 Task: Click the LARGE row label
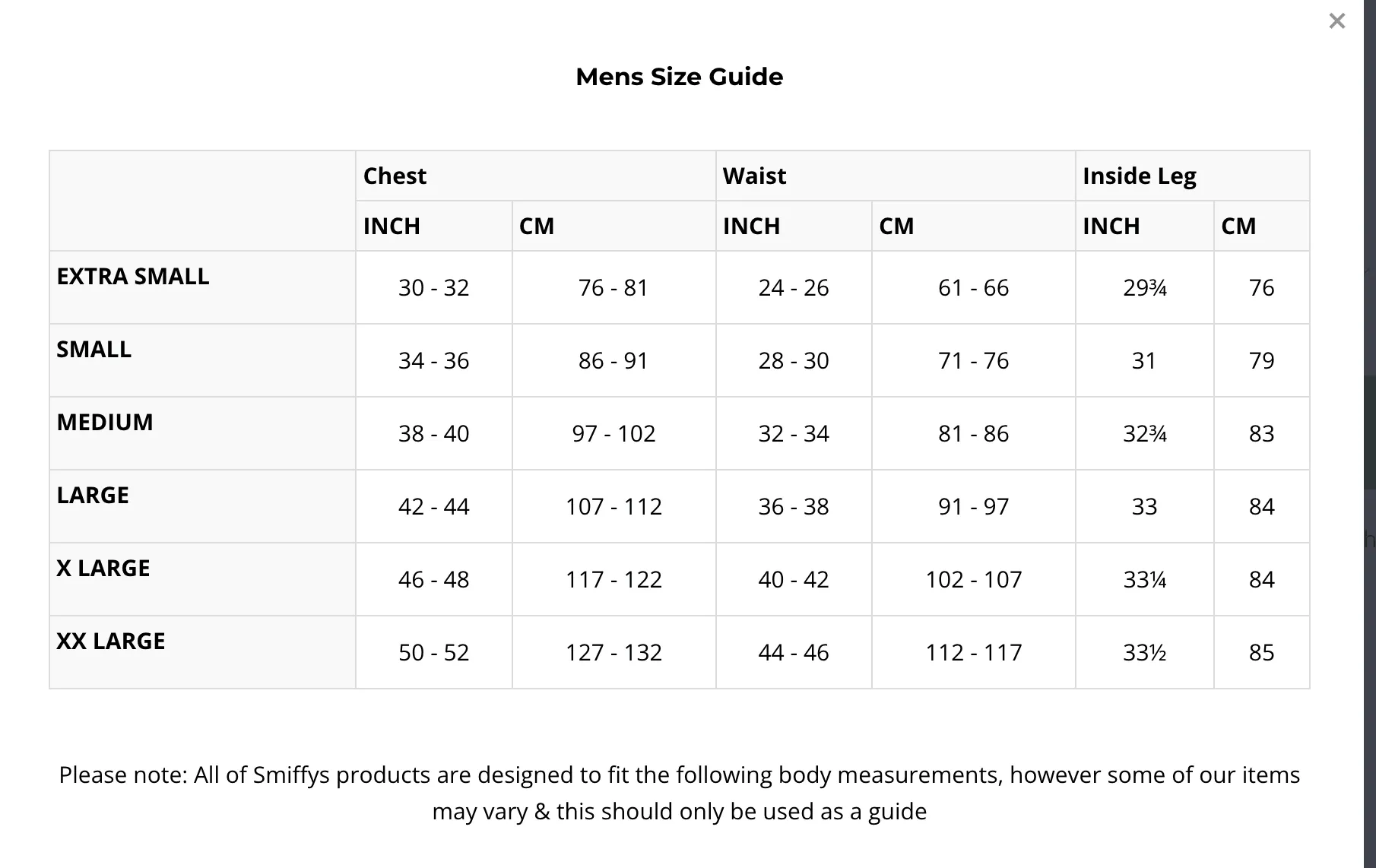pos(93,495)
